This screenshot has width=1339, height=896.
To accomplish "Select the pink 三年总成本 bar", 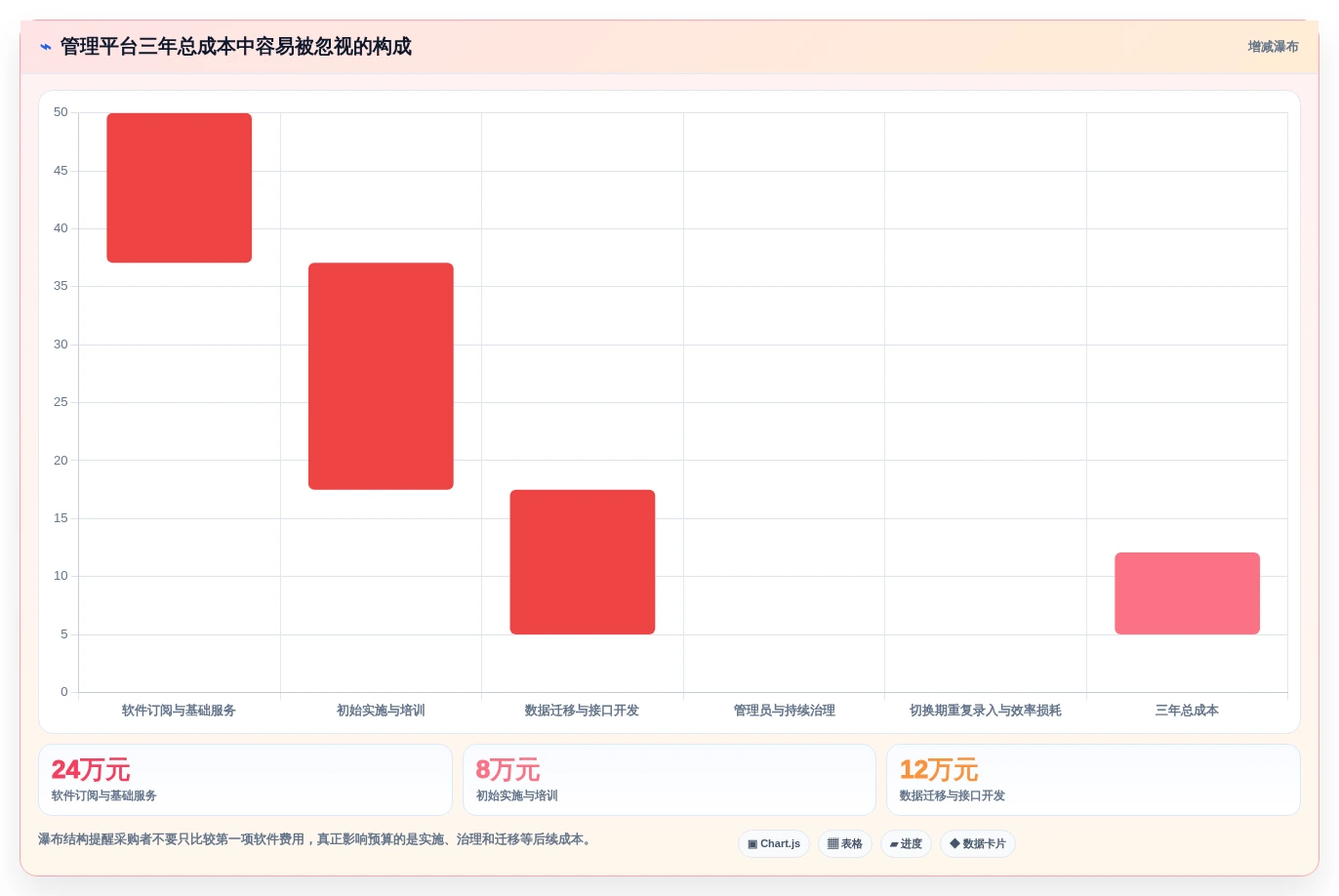I will tap(1187, 593).
